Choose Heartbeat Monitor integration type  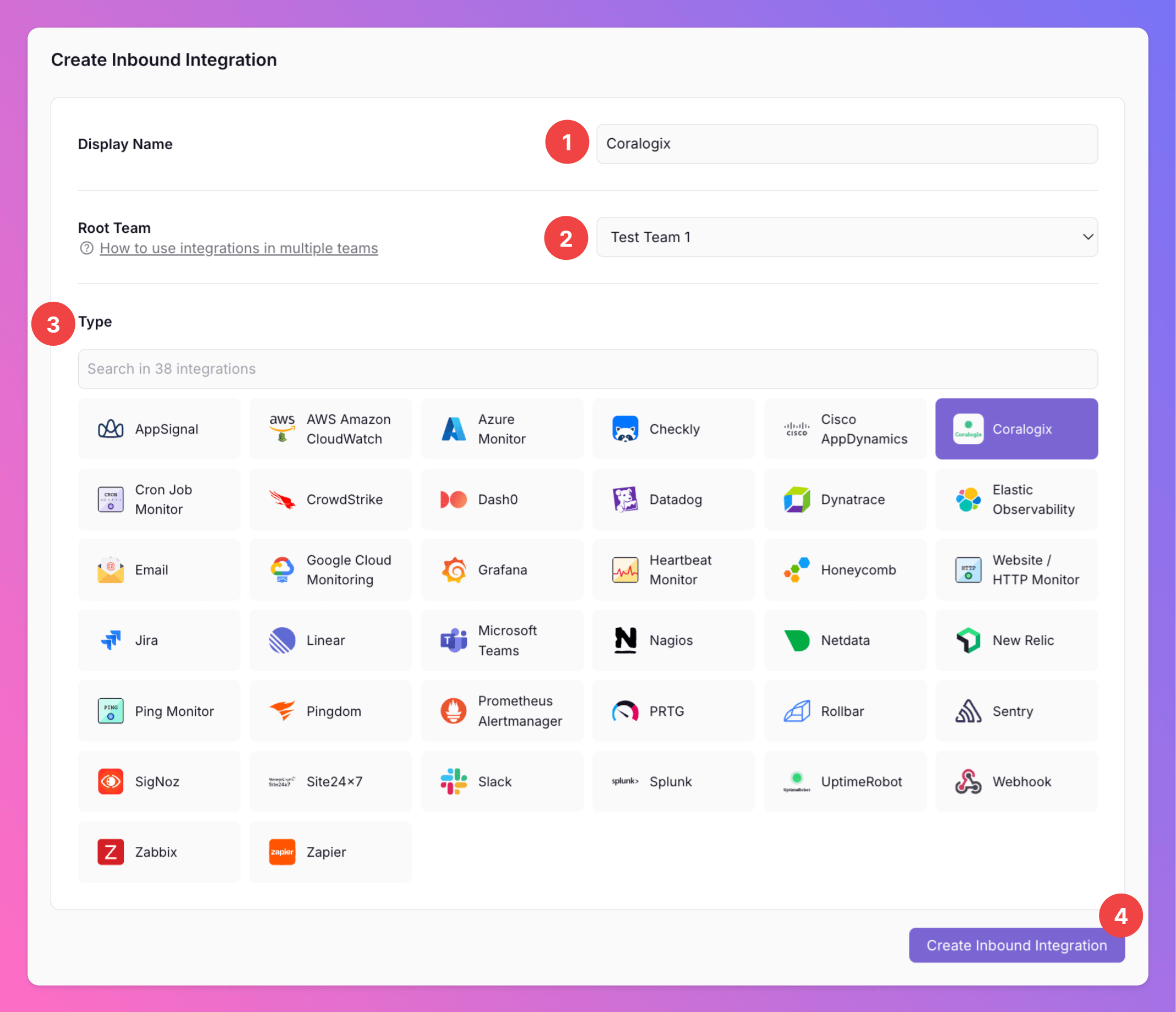[673, 570]
